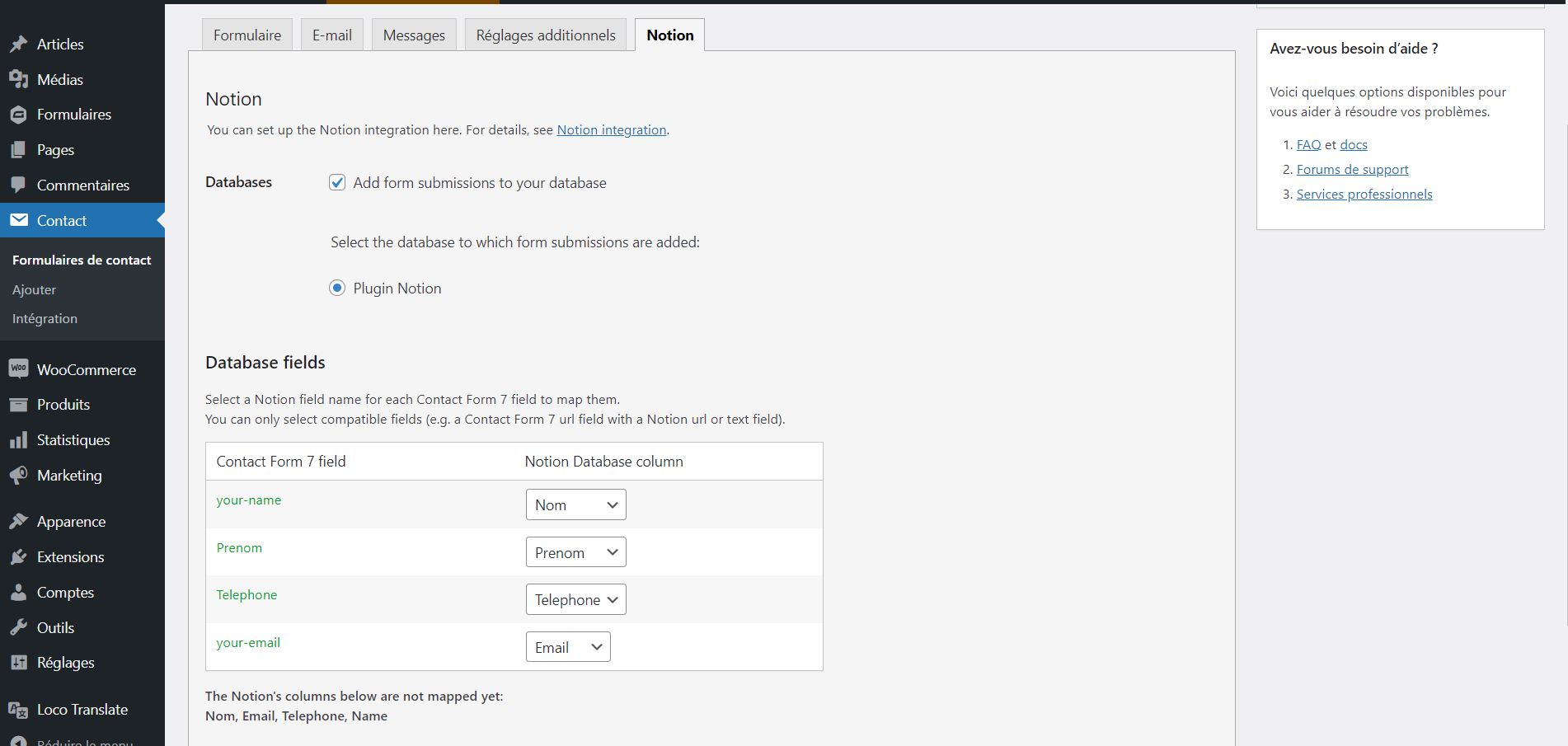This screenshot has height=746, width=1568.
Task: Open the Outils menu label
Action: click(x=55, y=628)
